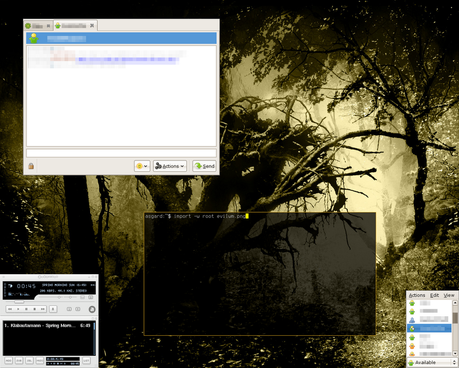The height and width of the screenshot is (368, 459).
Task: Close the second chat tab
Action: (x=92, y=25)
